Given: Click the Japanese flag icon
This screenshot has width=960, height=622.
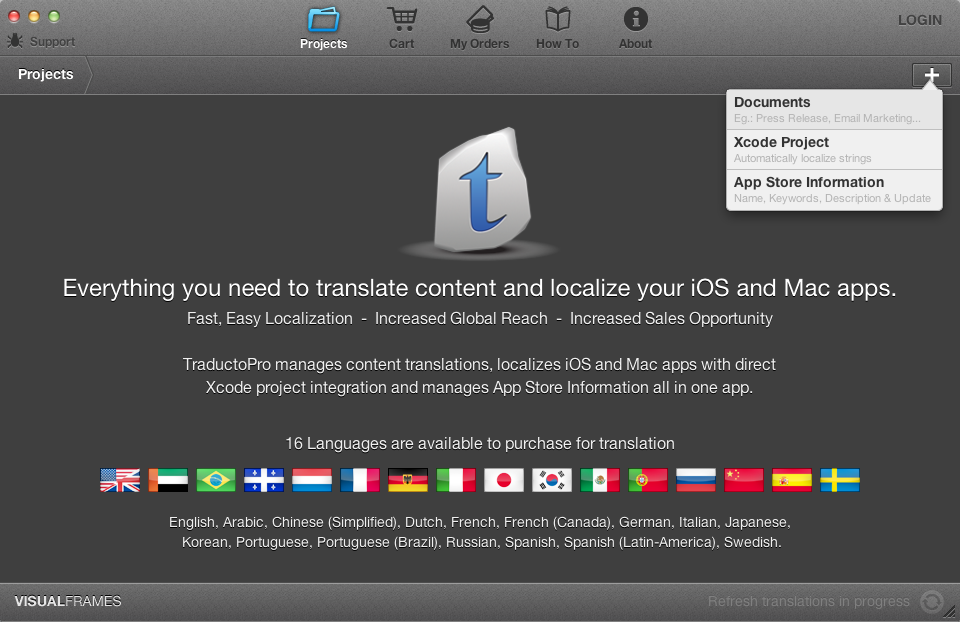Looking at the screenshot, I should (x=504, y=480).
